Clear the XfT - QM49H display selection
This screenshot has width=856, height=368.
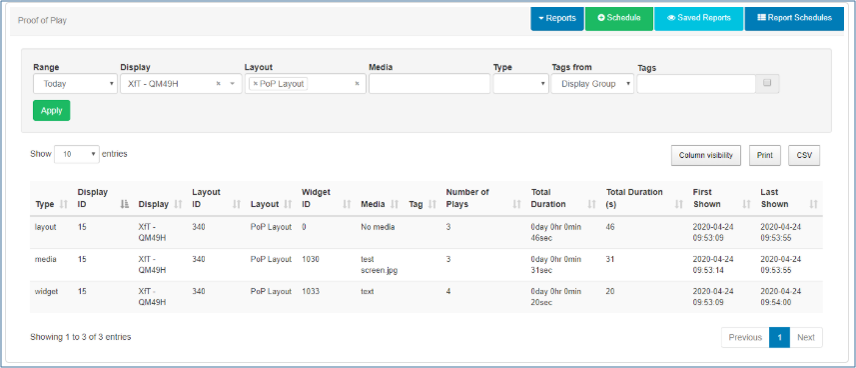pyautogui.click(x=218, y=84)
